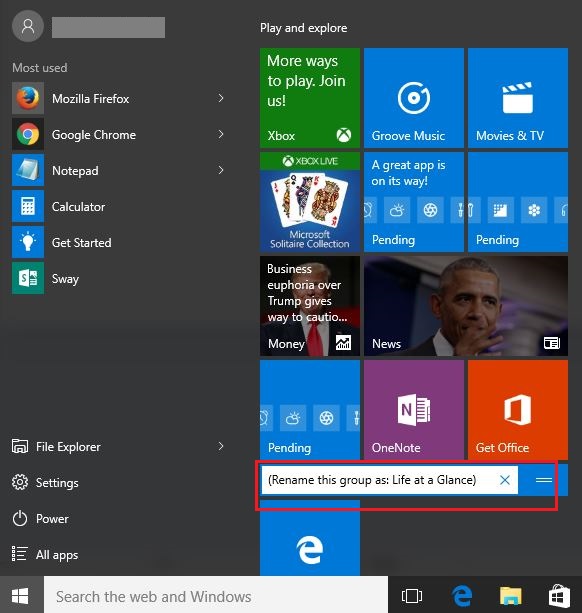Expand Notepad jump list arrow
The height and width of the screenshot is (613, 582).
tap(221, 170)
